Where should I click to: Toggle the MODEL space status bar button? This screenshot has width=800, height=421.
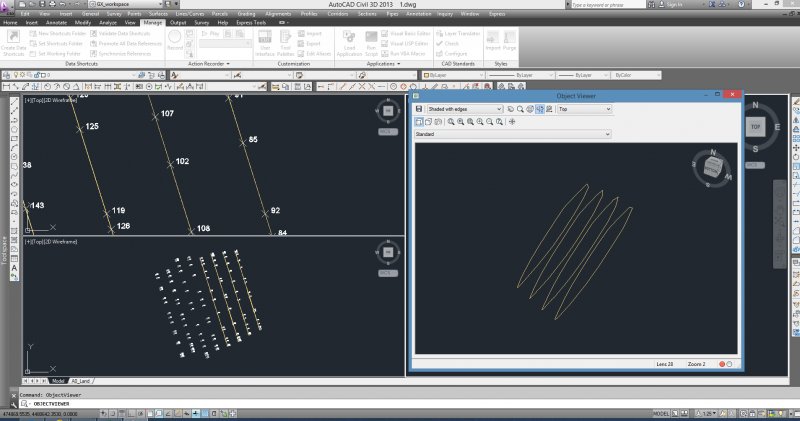pyautogui.click(x=661, y=413)
